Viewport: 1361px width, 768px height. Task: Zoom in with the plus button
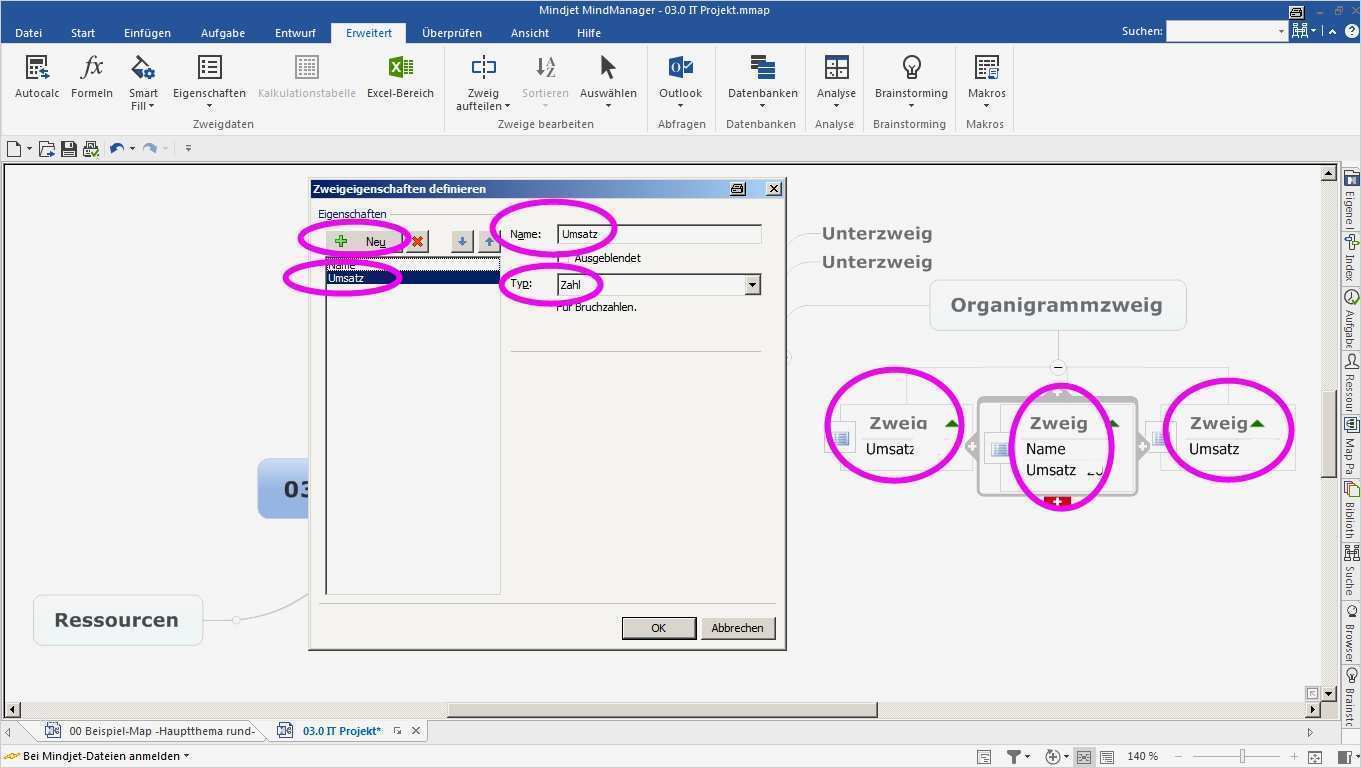coord(1295,757)
